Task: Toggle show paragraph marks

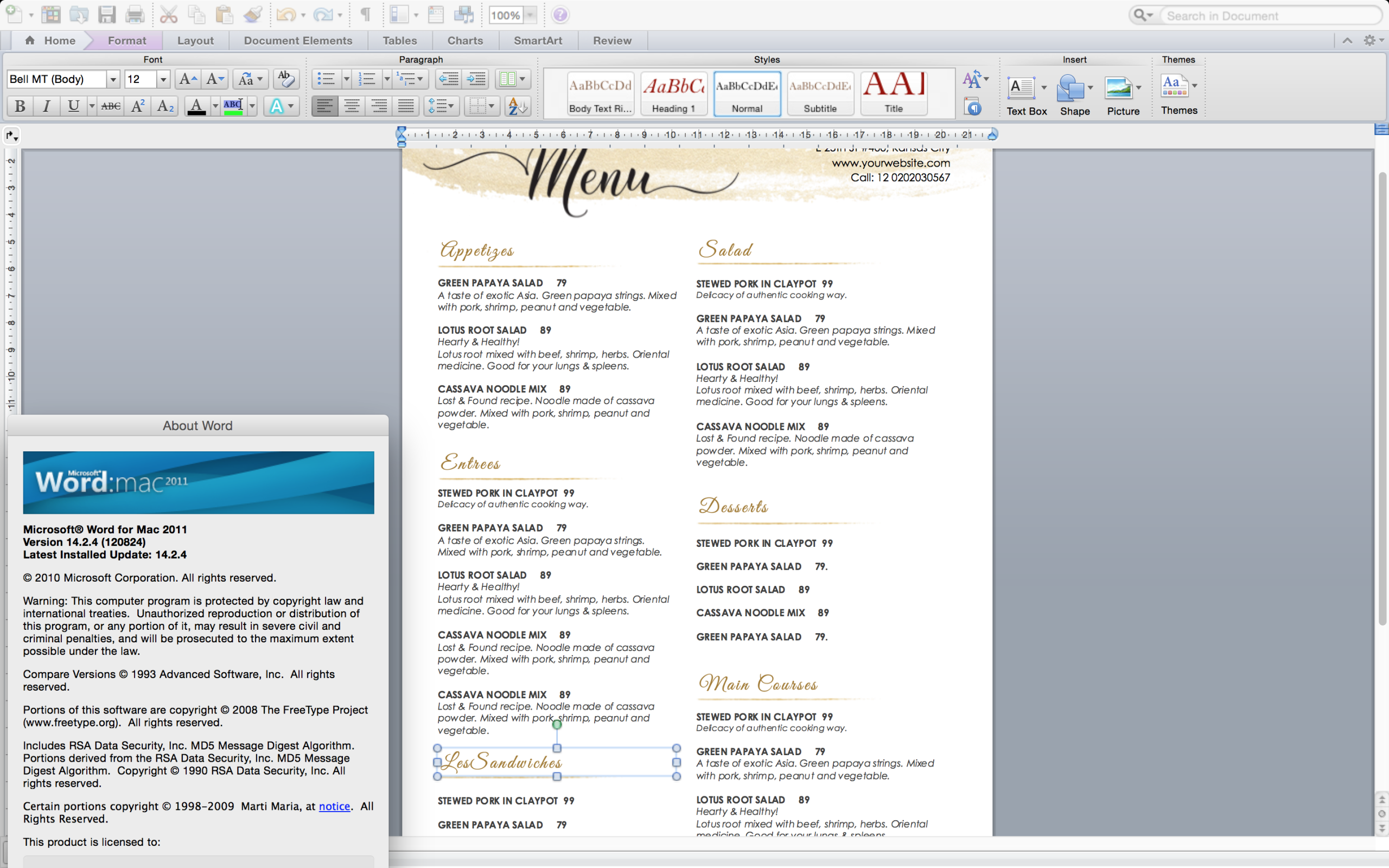Action: [365, 14]
